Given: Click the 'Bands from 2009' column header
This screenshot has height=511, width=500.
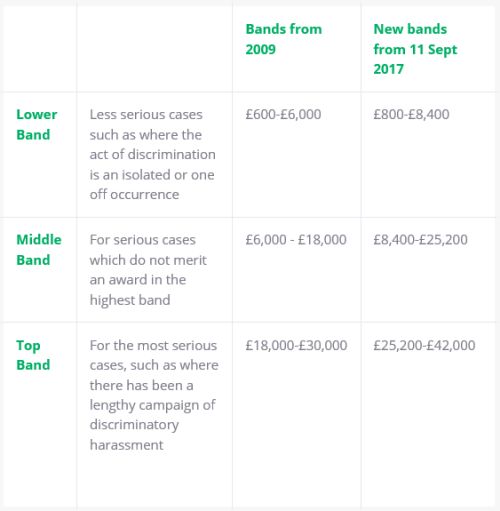Looking at the screenshot, I should pos(284,39).
